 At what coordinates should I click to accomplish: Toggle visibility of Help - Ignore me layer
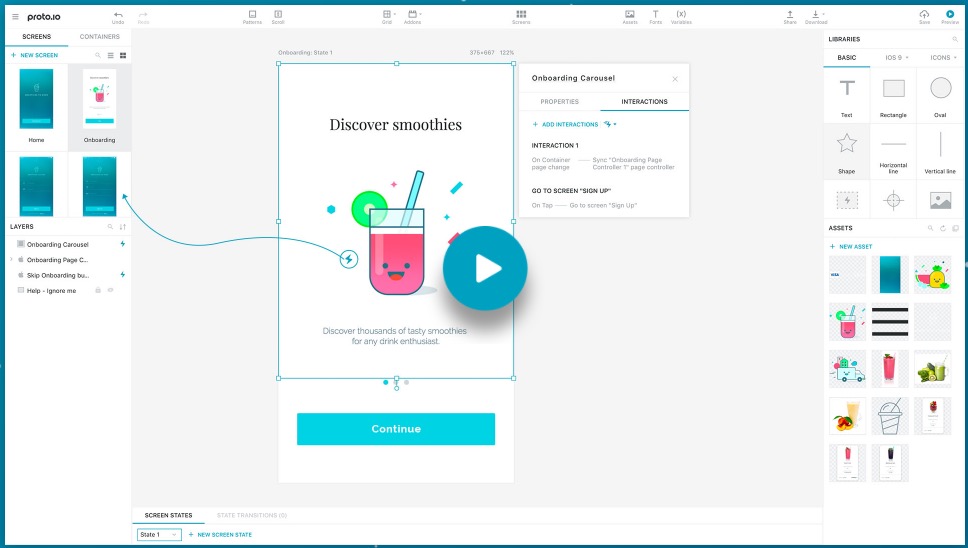coord(111,290)
